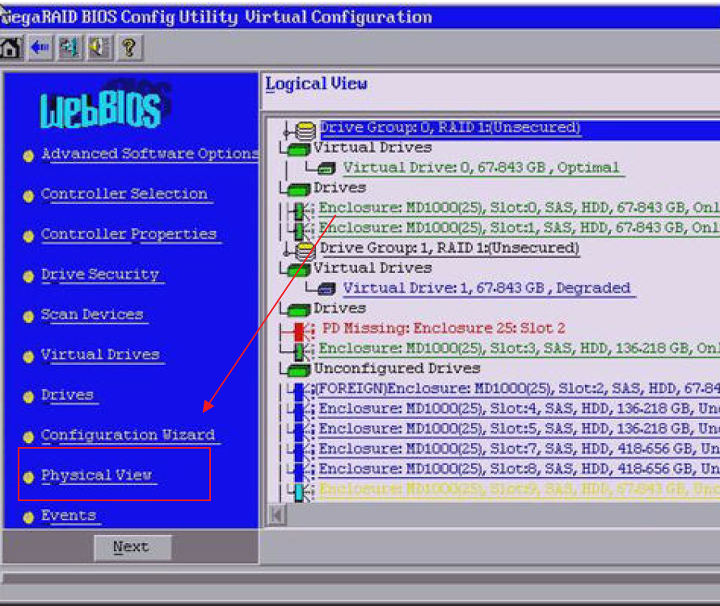Select yellow highlighted Slot:9 drive entry

click(519, 489)
